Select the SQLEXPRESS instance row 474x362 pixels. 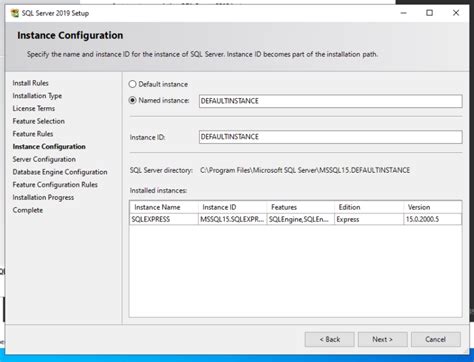click(296, 219)
